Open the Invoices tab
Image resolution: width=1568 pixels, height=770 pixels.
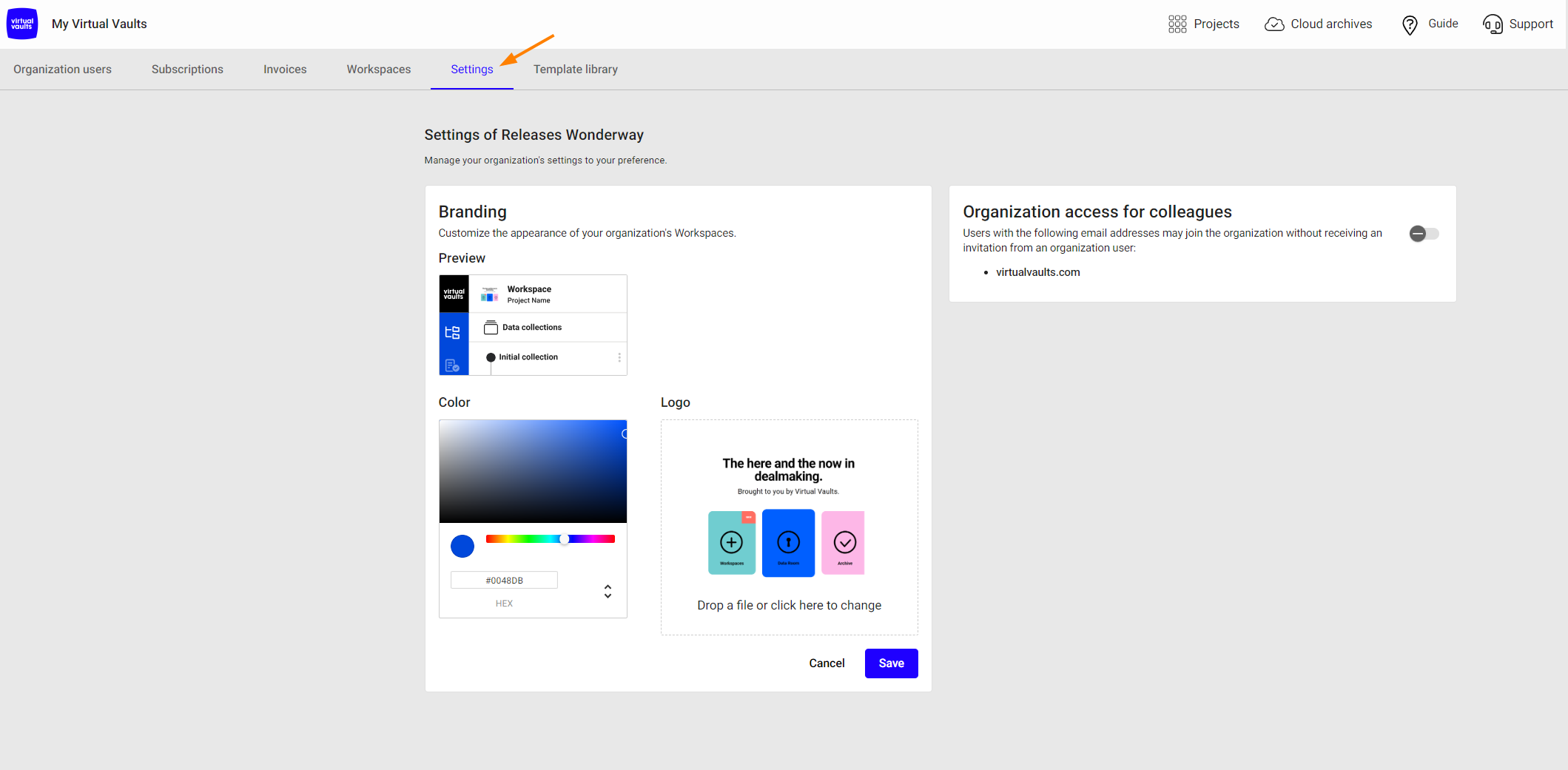coord(285,70)
